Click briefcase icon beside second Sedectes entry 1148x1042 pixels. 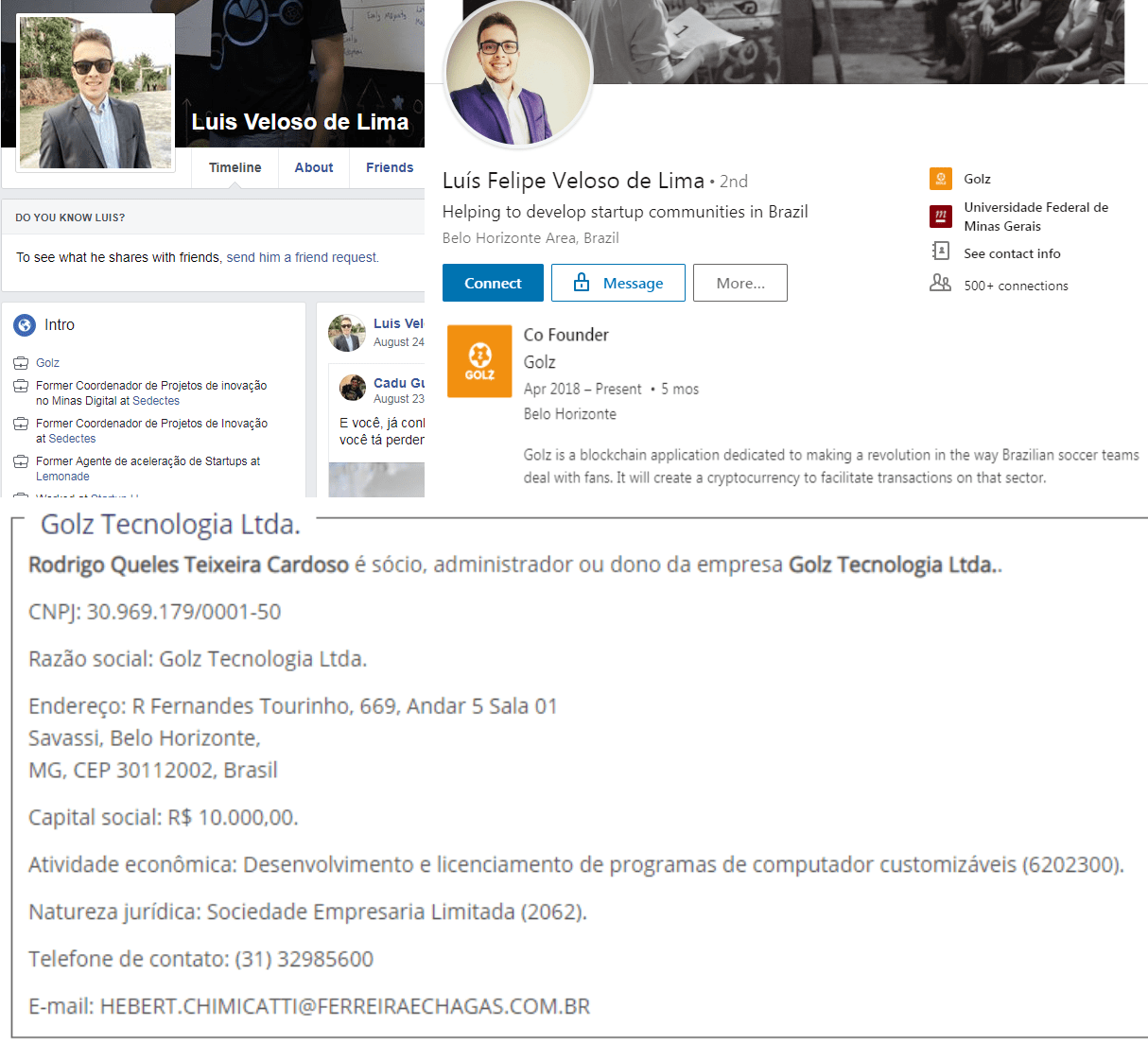pos(21,424)
